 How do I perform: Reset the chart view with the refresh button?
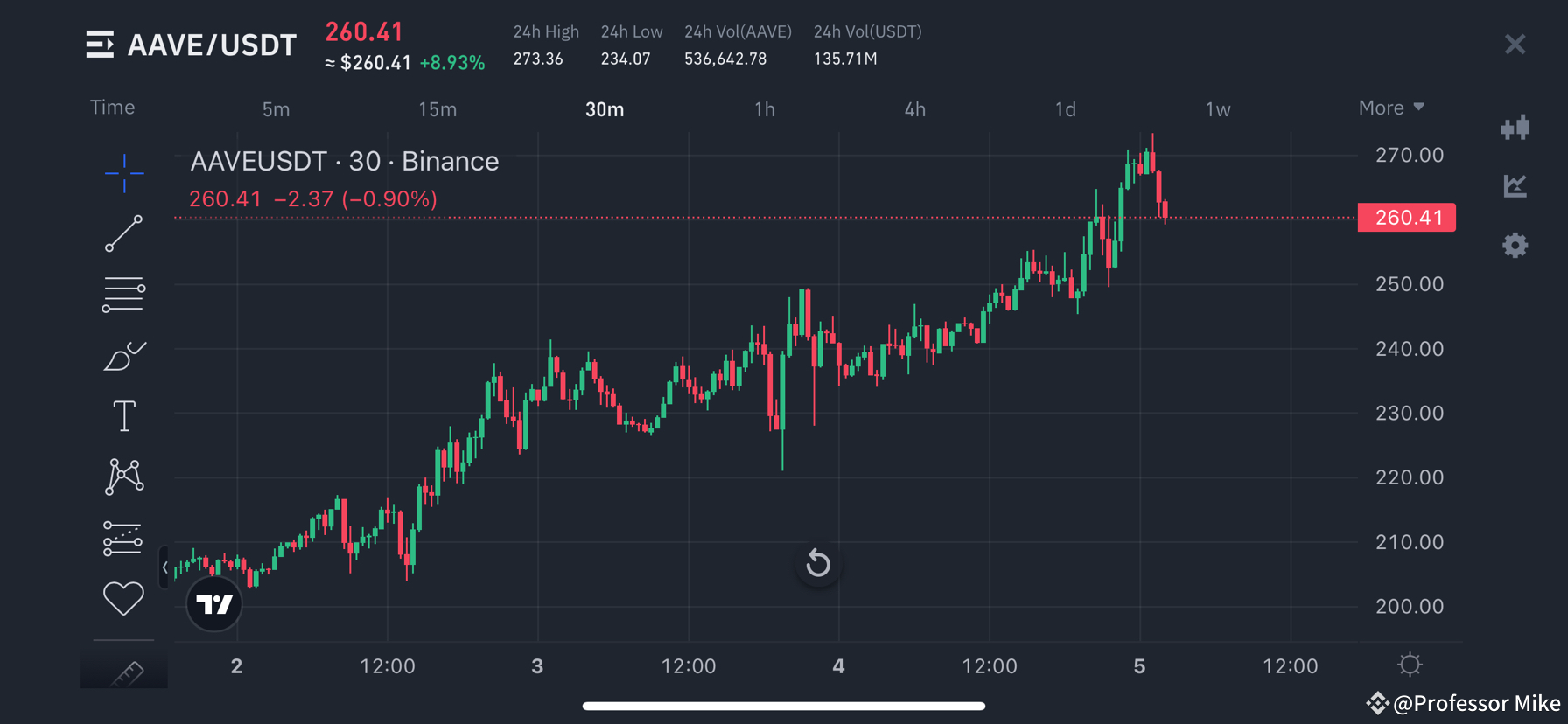pyautogui.click(x=818, y=564)
